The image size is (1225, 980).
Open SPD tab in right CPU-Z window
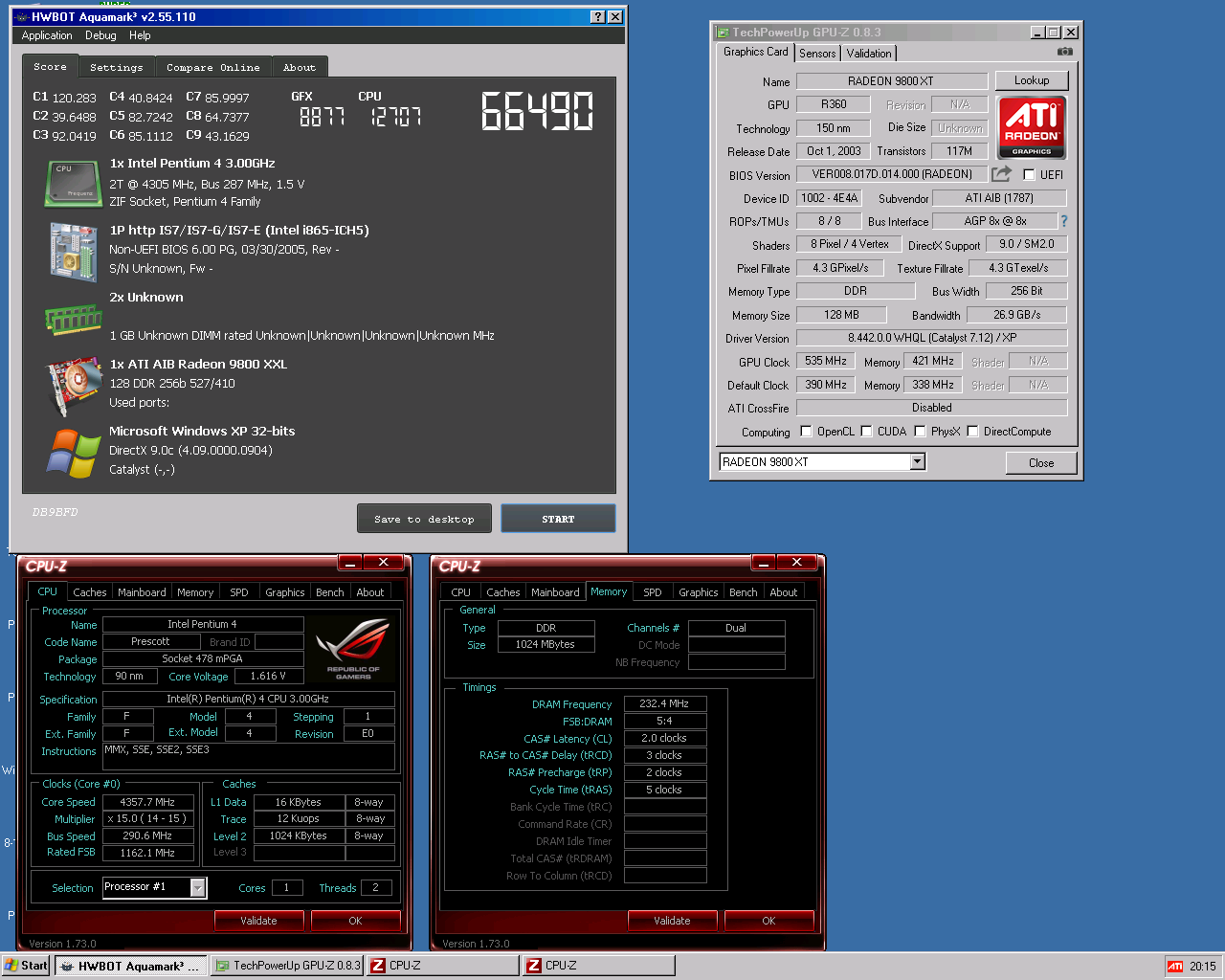point(653,592)
